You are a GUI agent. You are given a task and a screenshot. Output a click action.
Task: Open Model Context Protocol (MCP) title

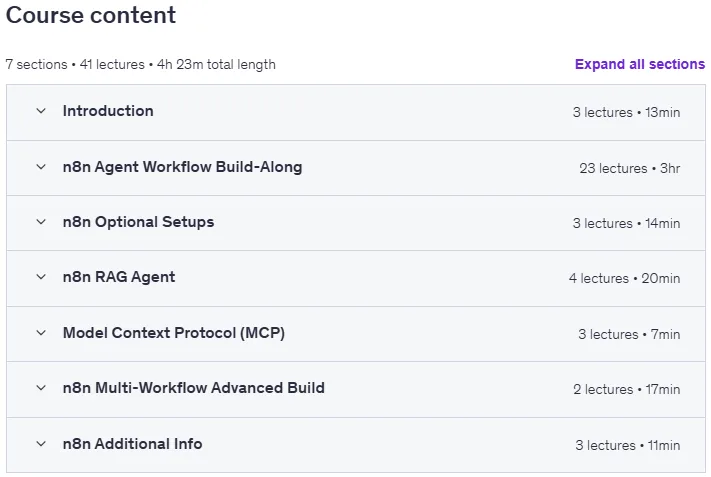click(174, 333)
